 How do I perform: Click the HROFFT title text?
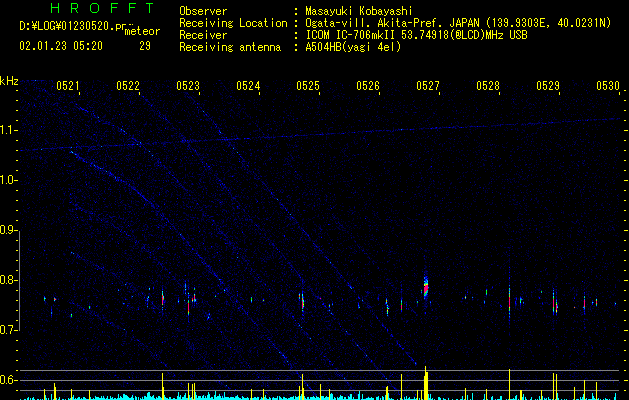point(102,8)
